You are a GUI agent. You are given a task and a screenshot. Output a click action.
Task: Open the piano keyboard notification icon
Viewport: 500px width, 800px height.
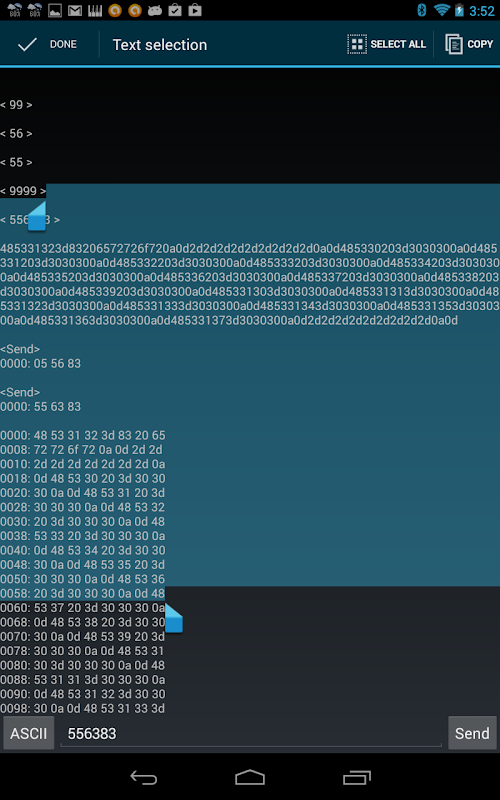tap(95, 10)
